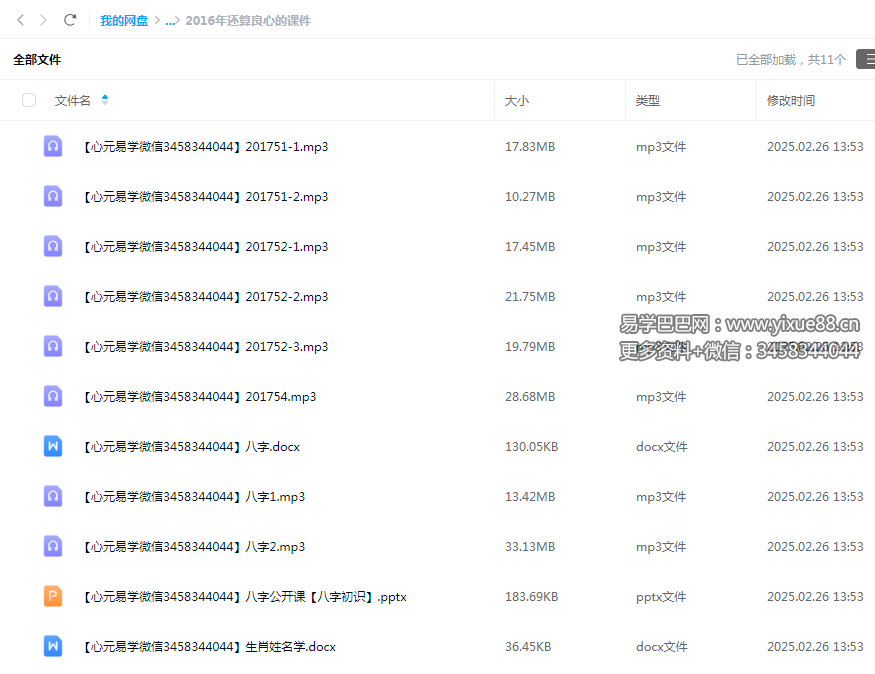Click the 修改时间 column header
The width and height of the screenshot is (875, 674).
(x=790, y=101)
